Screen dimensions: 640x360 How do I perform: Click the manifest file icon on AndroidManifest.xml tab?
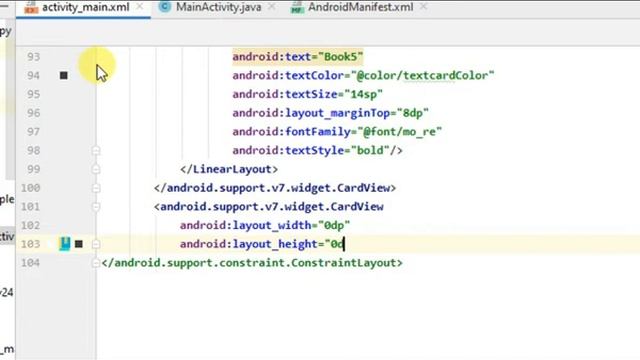pos(297,7)
